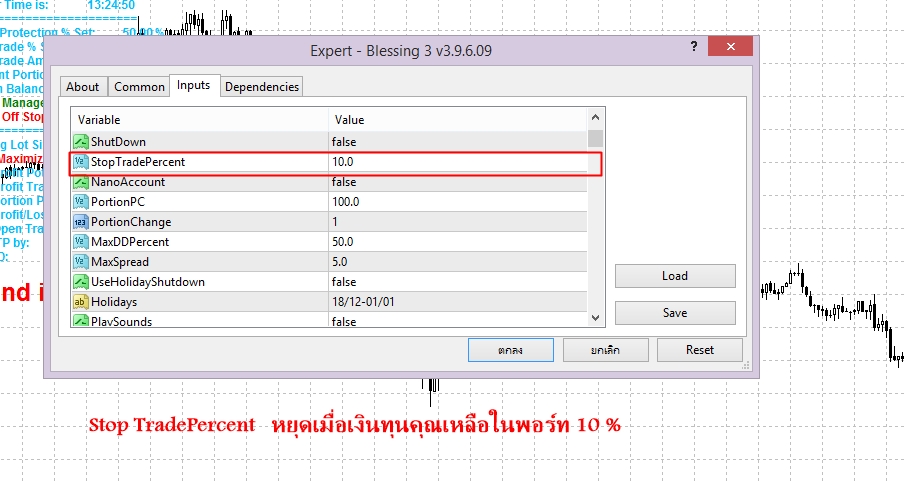
Task: Click the PortionChange integer-type icon
Action: coord(81,222)
